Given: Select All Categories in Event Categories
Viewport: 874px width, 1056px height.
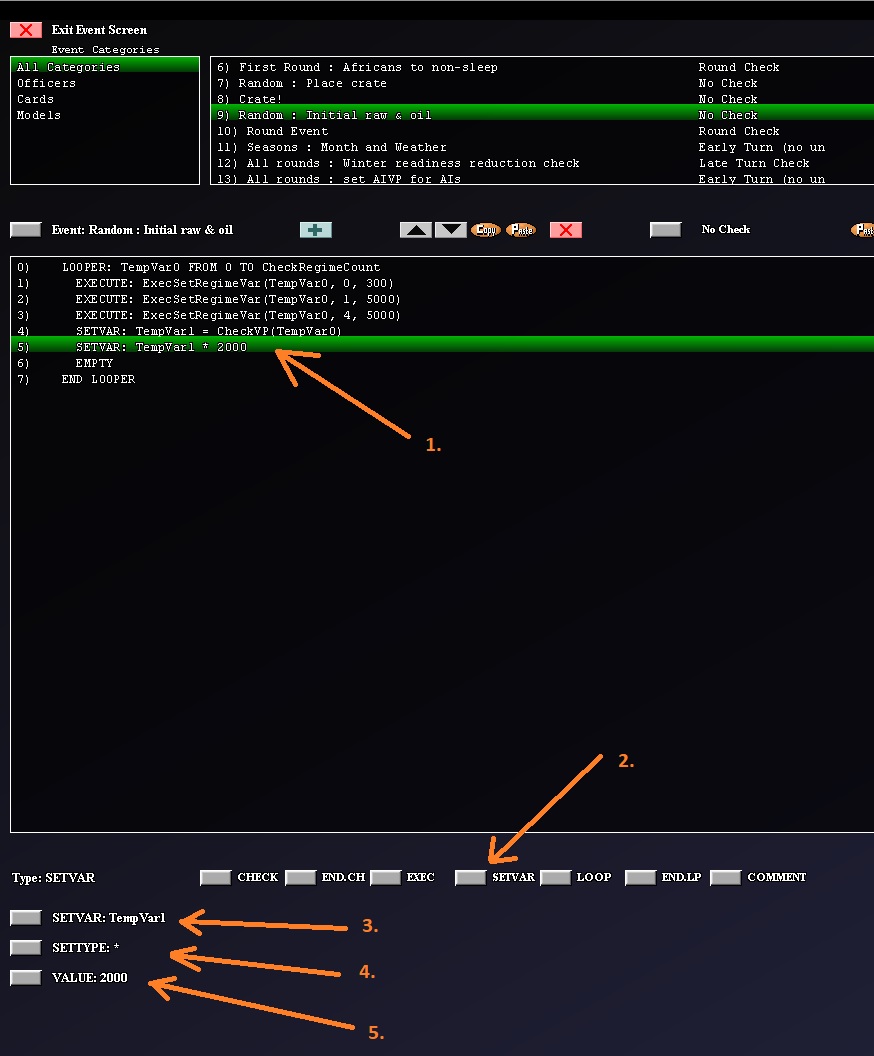Looking at the screenshot, I should (x=105, y=67).
